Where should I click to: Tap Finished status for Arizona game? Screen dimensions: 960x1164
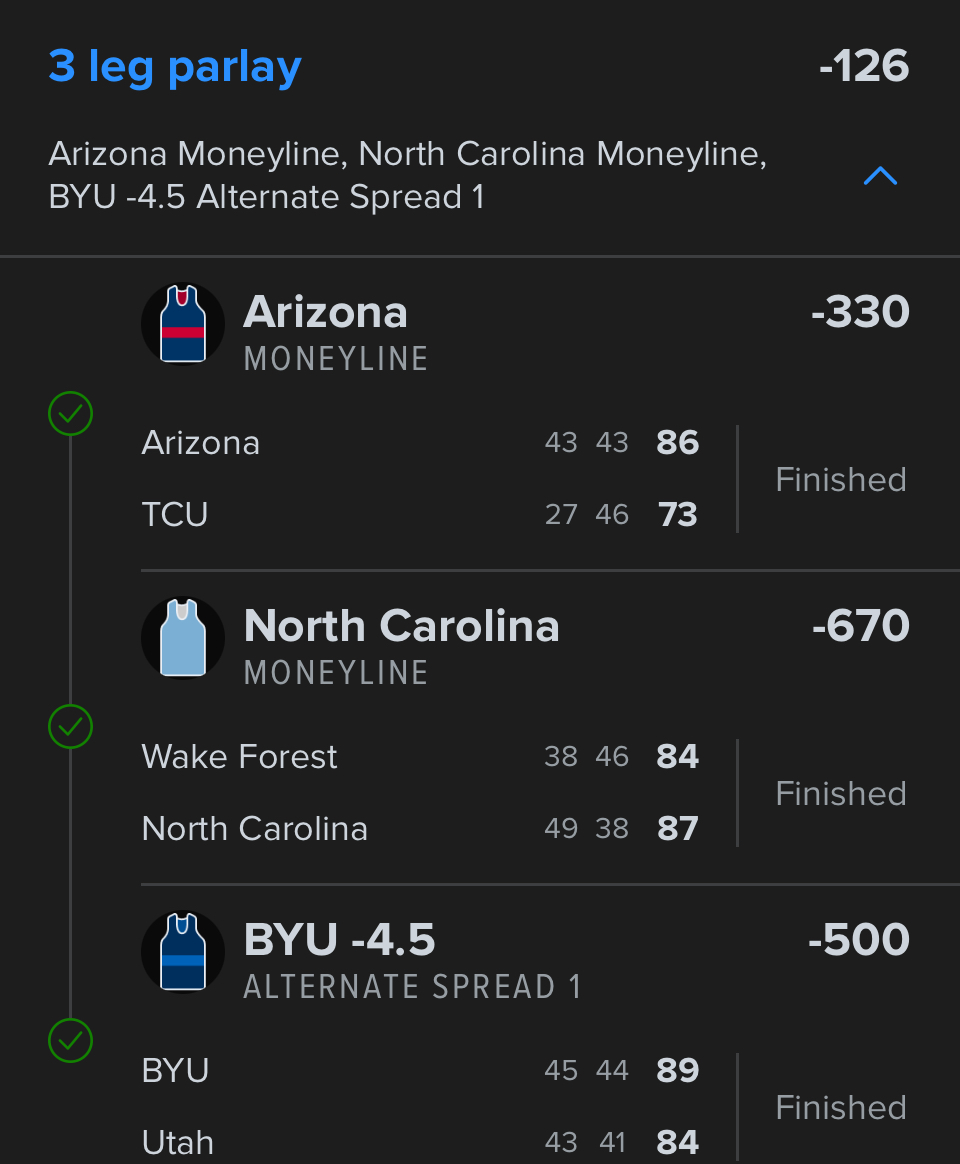coord(841,480)
